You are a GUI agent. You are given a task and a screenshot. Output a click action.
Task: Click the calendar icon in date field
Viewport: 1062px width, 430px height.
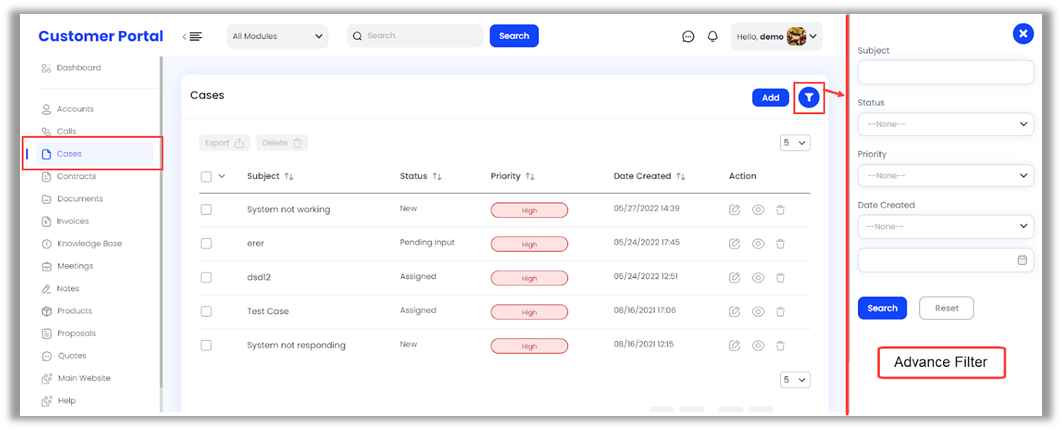point(1022,260)
